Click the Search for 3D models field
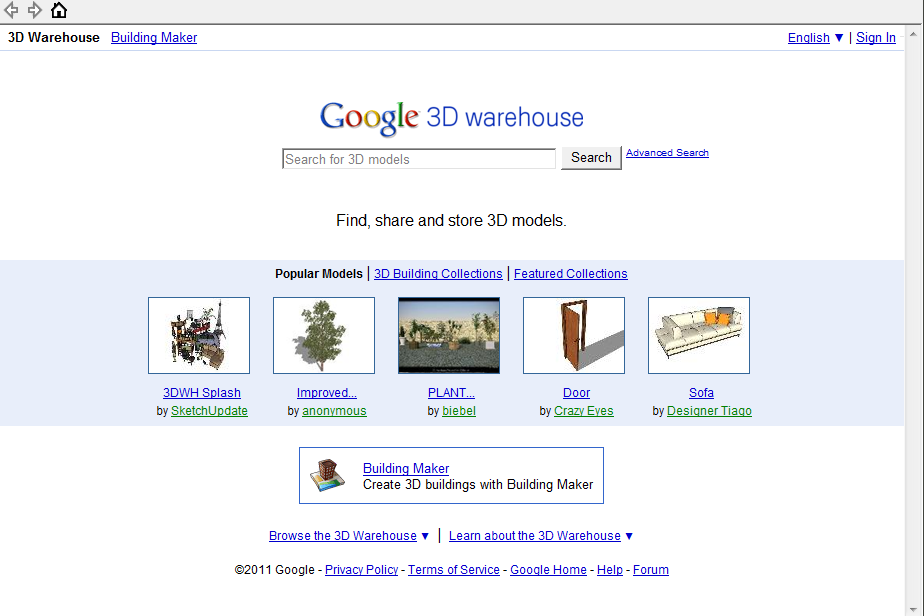Screen dimensions: 924x616 pos(419,159)
